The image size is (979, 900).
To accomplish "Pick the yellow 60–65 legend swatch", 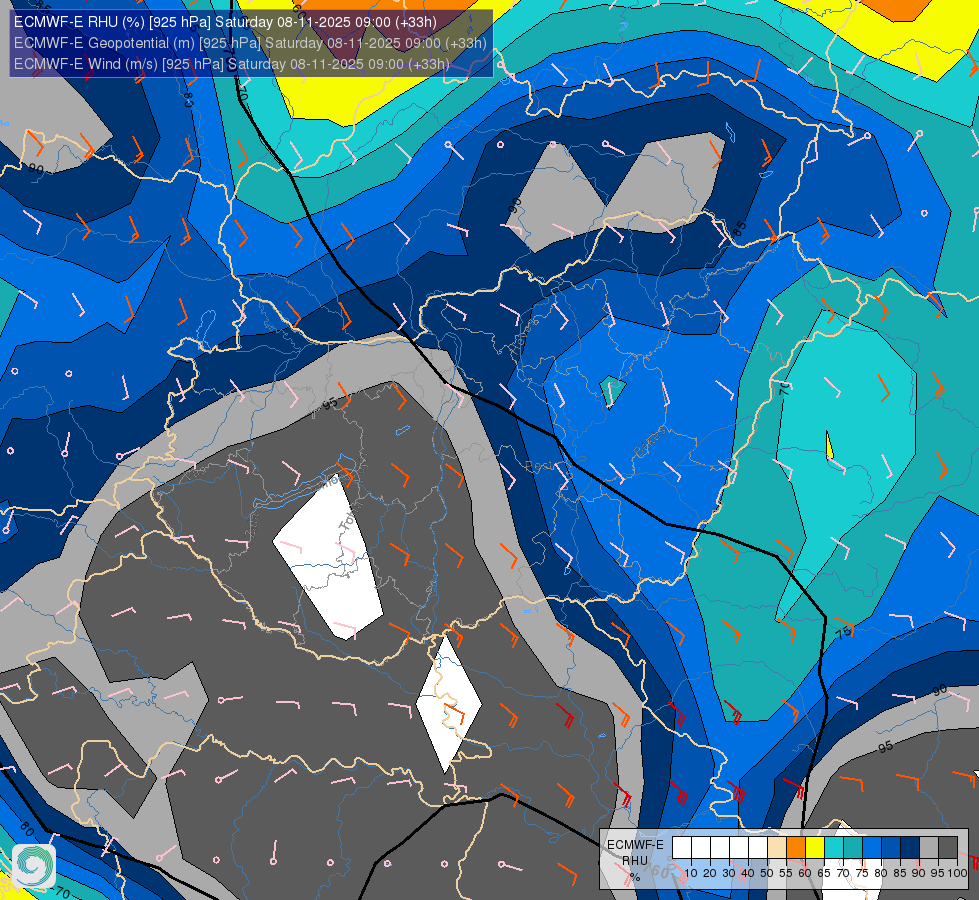I will click(815, 848).
